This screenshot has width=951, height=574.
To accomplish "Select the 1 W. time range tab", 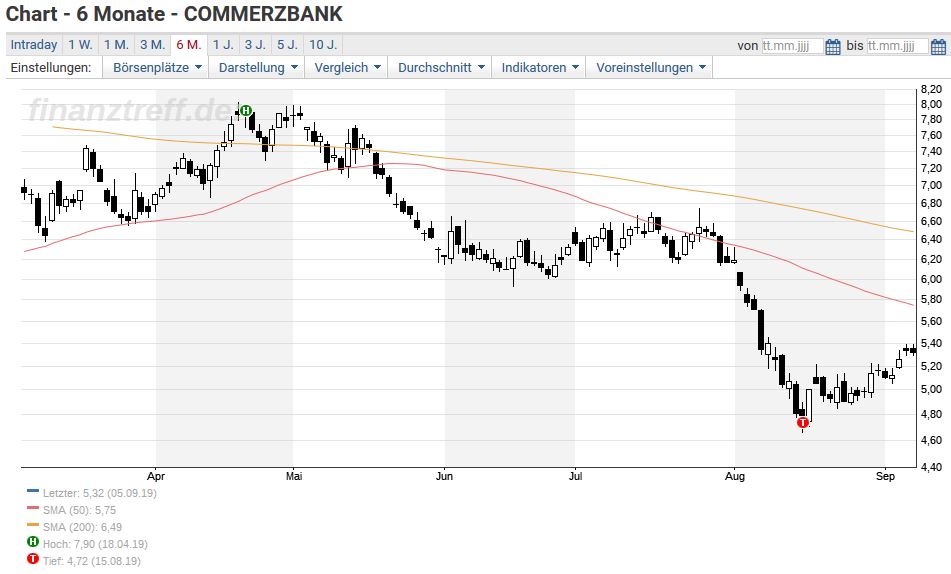I will tap(80, 45).
